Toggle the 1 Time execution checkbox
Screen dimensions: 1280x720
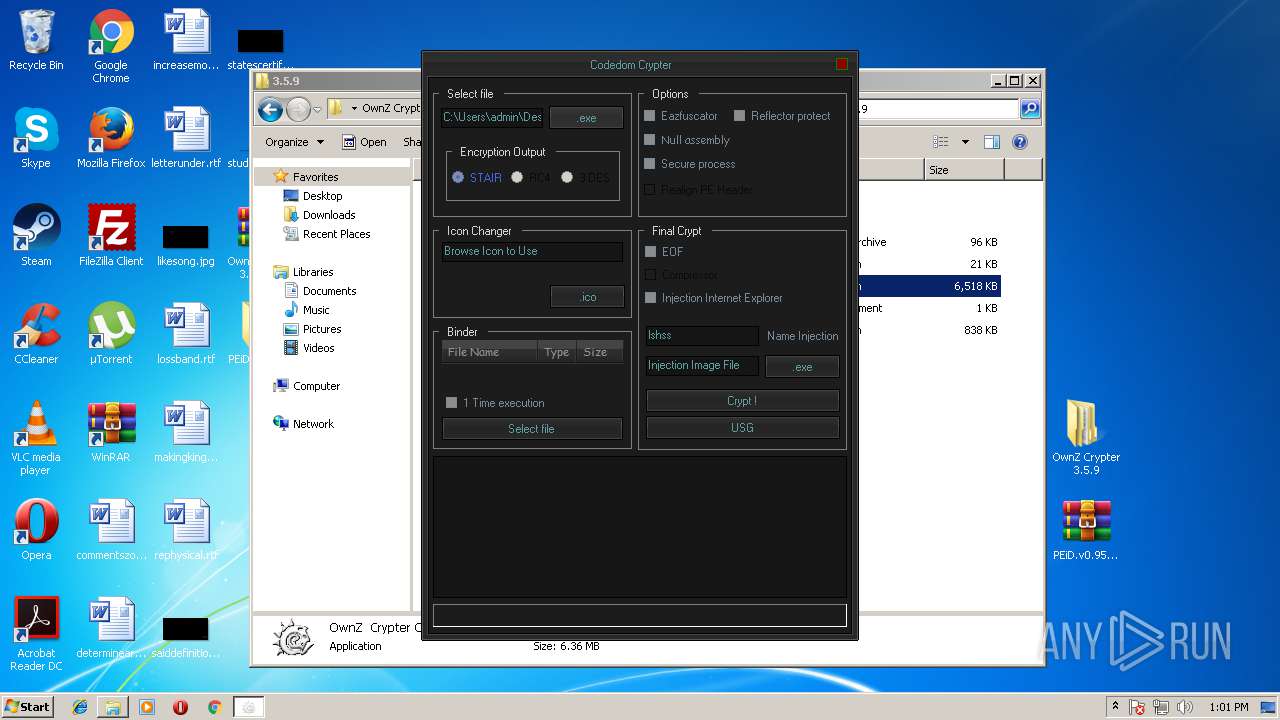pyautogui.click(x=451, y=403)
